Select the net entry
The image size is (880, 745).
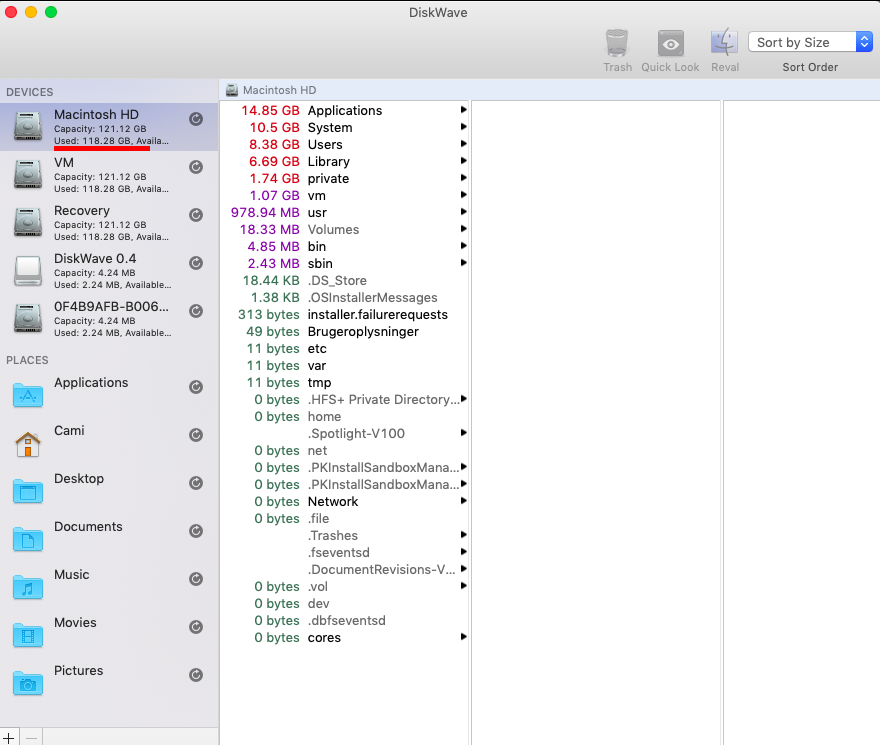click(345, 450)
